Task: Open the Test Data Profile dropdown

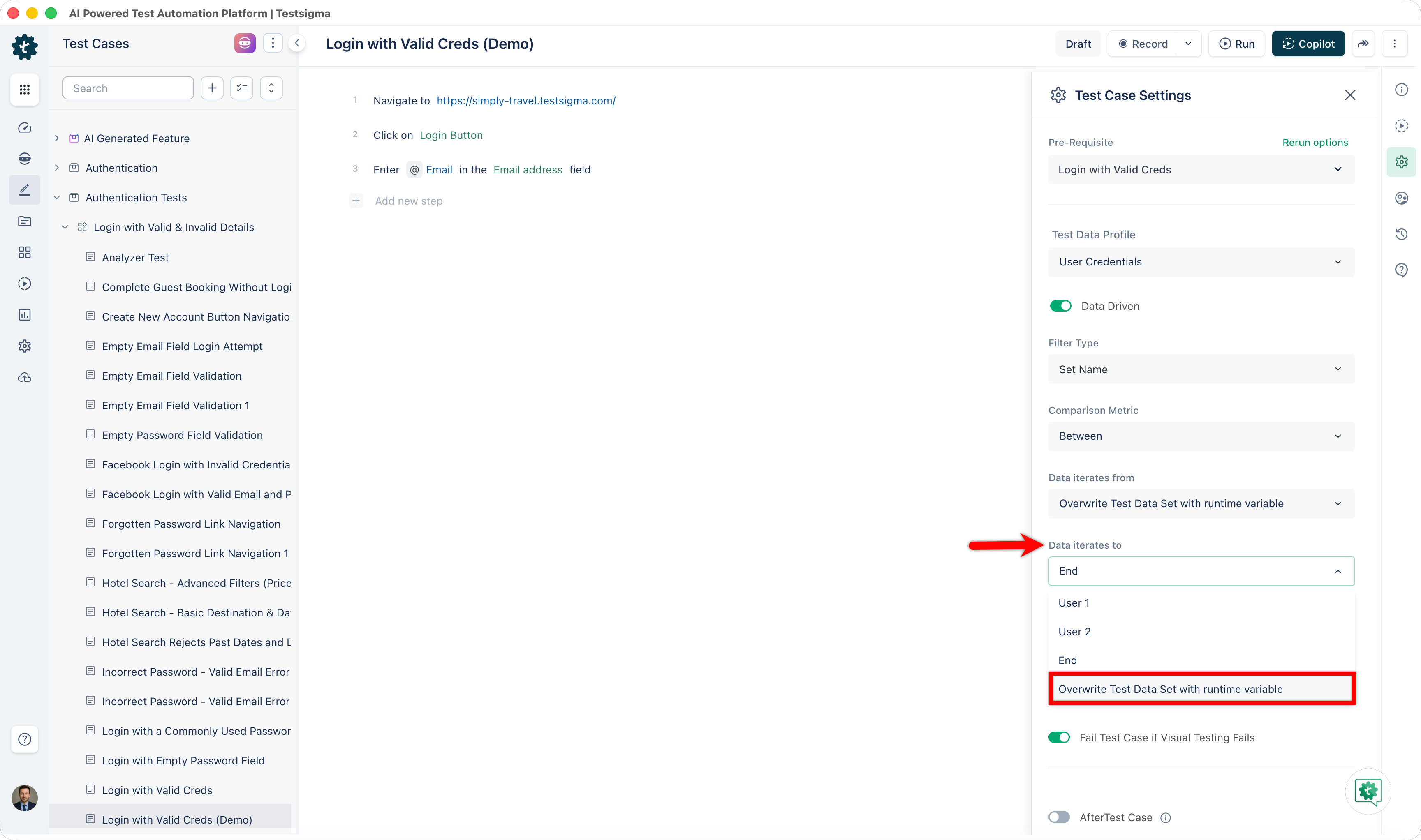Action: click(x=1201, y=262)
